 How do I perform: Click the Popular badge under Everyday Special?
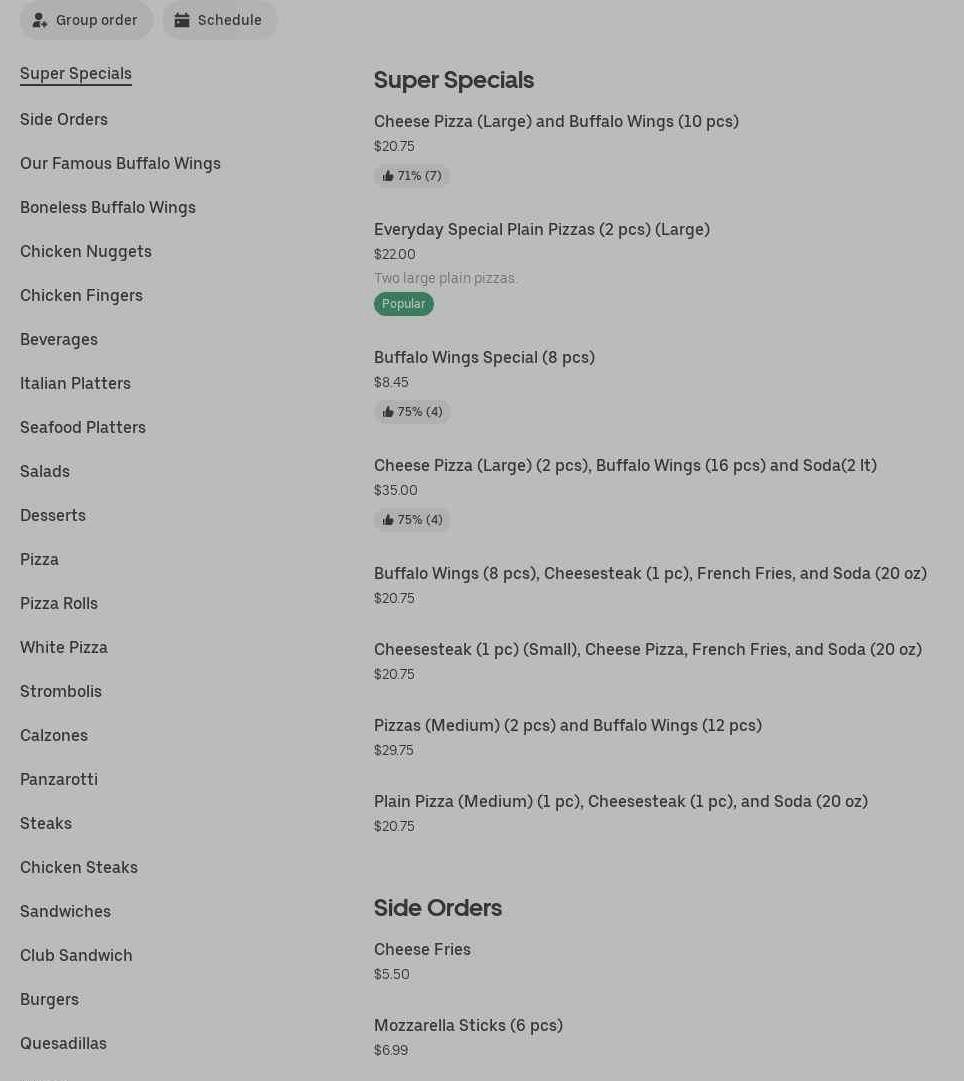[x=403, y=304]
